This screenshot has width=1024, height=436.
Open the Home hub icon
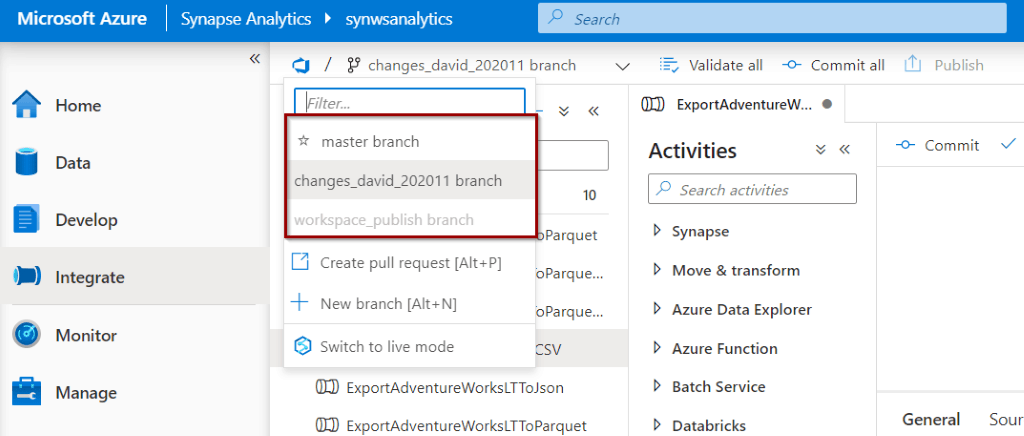(27, 105)
